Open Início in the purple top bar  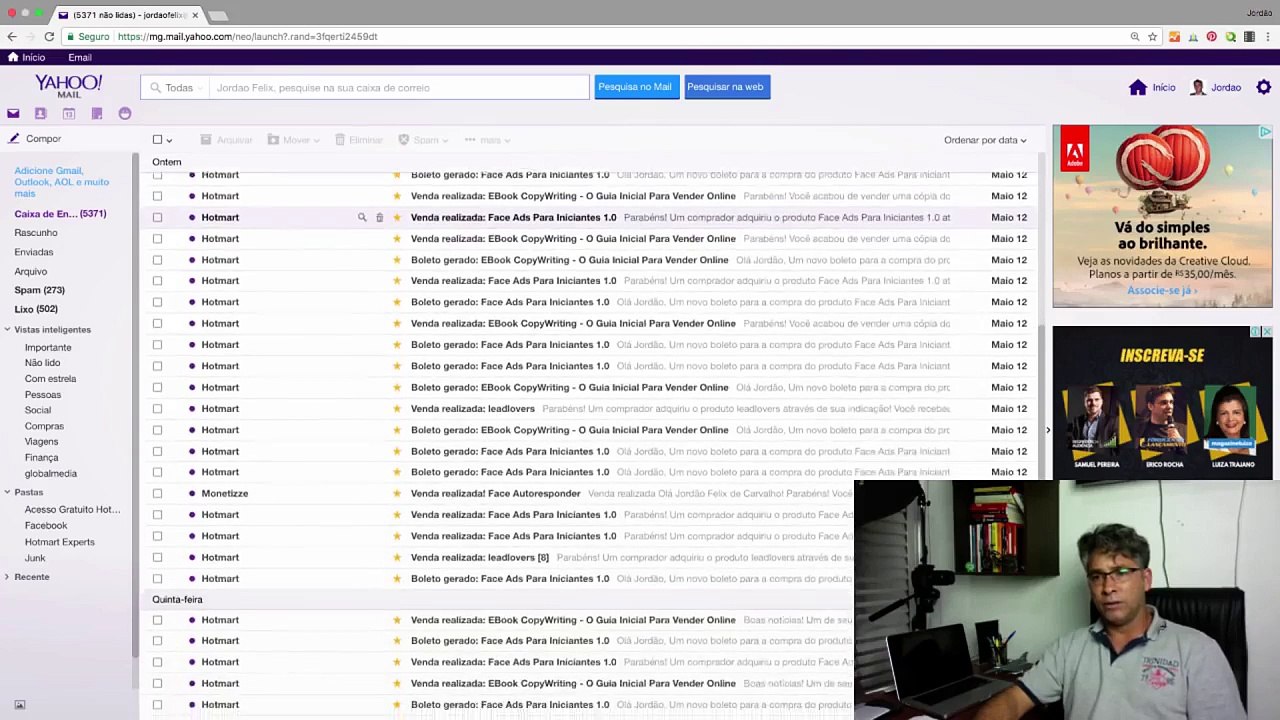(27, 57)
